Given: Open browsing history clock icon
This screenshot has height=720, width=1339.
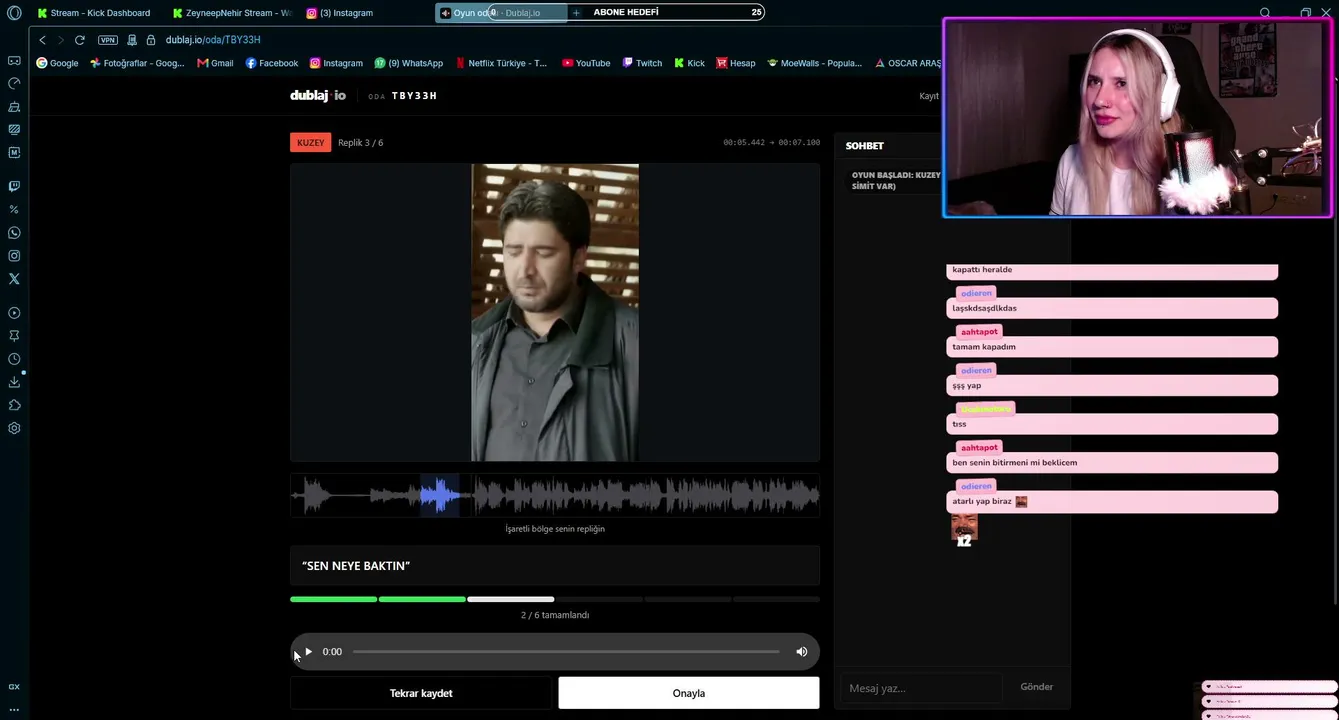Looking at the screenshot, I should [x=14, y=359].
